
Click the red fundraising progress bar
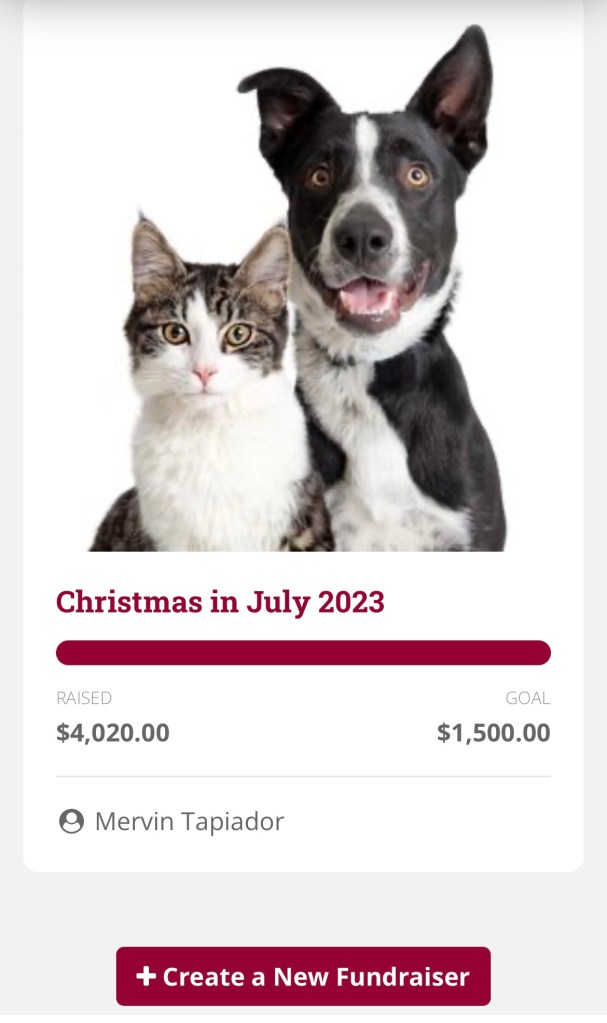(x=303, y=653)
